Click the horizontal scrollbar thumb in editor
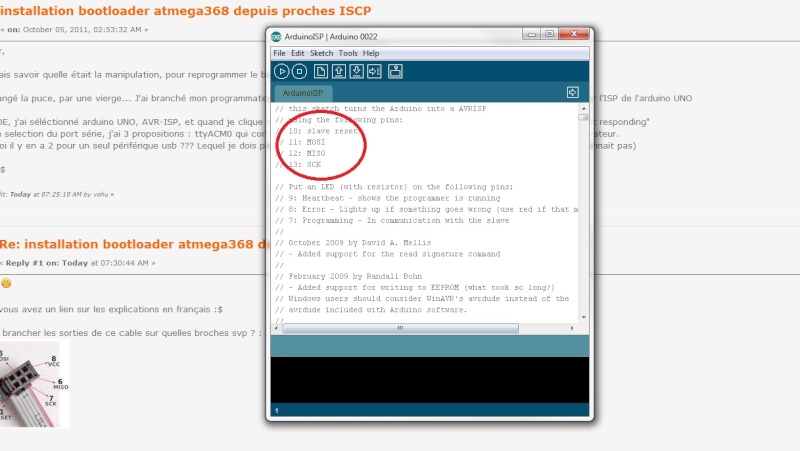800x451 pixels. tap(401, 328)
